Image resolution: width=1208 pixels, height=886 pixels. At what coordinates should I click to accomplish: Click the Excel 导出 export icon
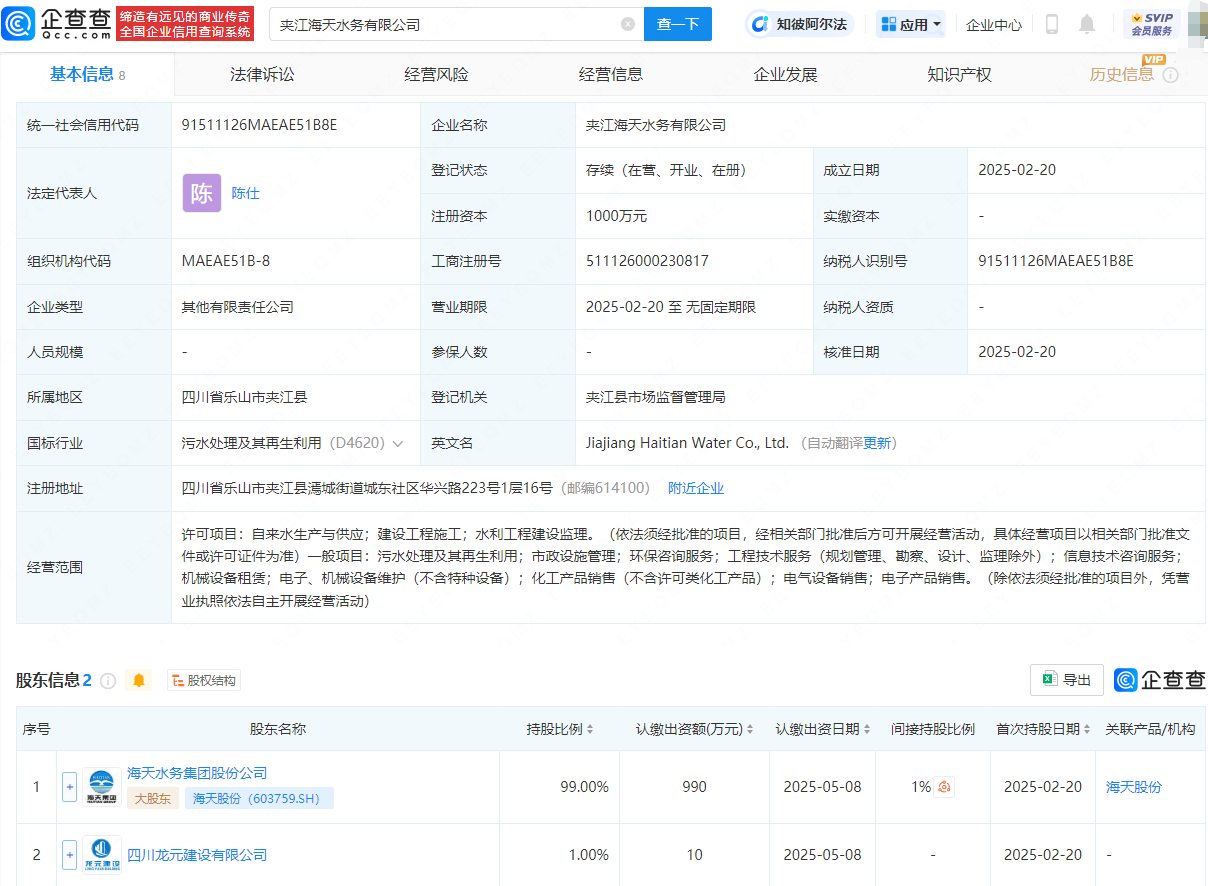[1066, 679]
